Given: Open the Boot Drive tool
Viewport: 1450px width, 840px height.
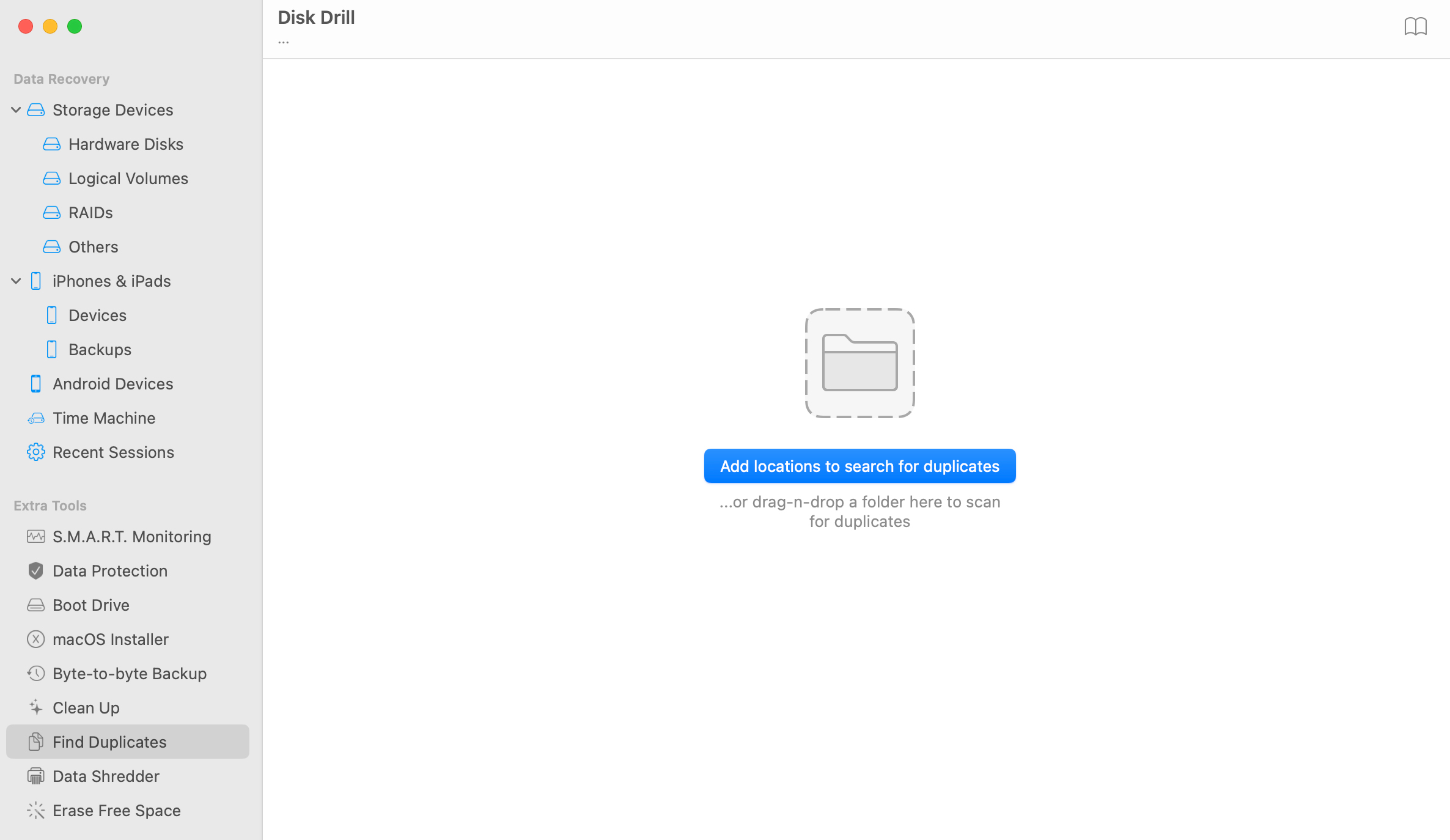Looking at the screenshot, I should pyautogui.click(x=90, y=605).
